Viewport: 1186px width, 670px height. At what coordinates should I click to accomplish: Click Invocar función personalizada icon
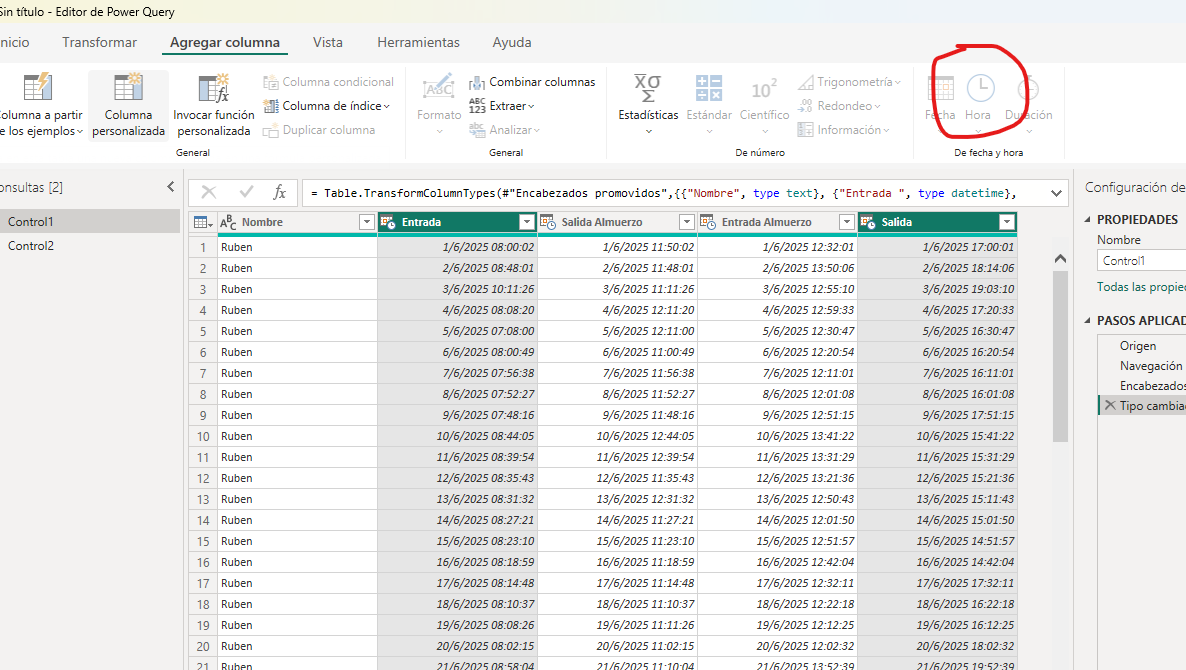(214, 88)
